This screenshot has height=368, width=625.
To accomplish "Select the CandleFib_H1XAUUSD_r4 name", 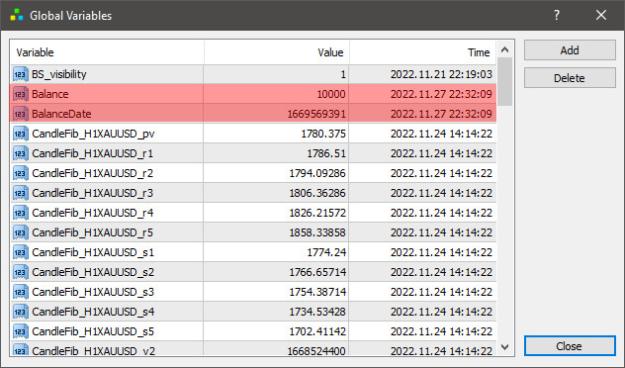I will [x=92, y=213].
